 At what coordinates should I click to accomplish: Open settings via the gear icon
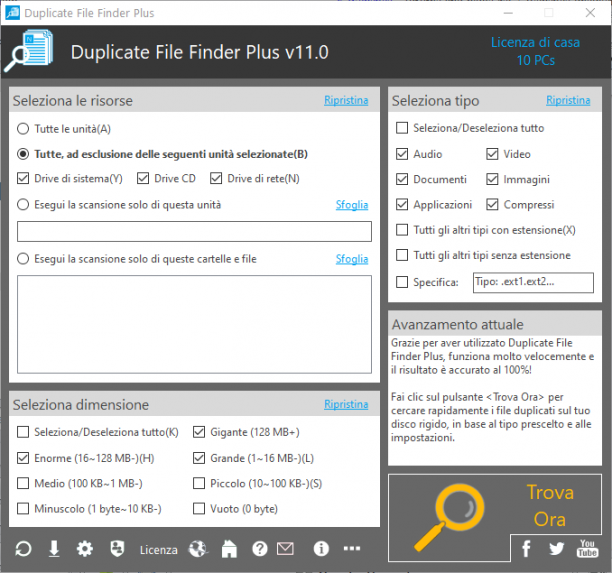[x=85, y=549]
